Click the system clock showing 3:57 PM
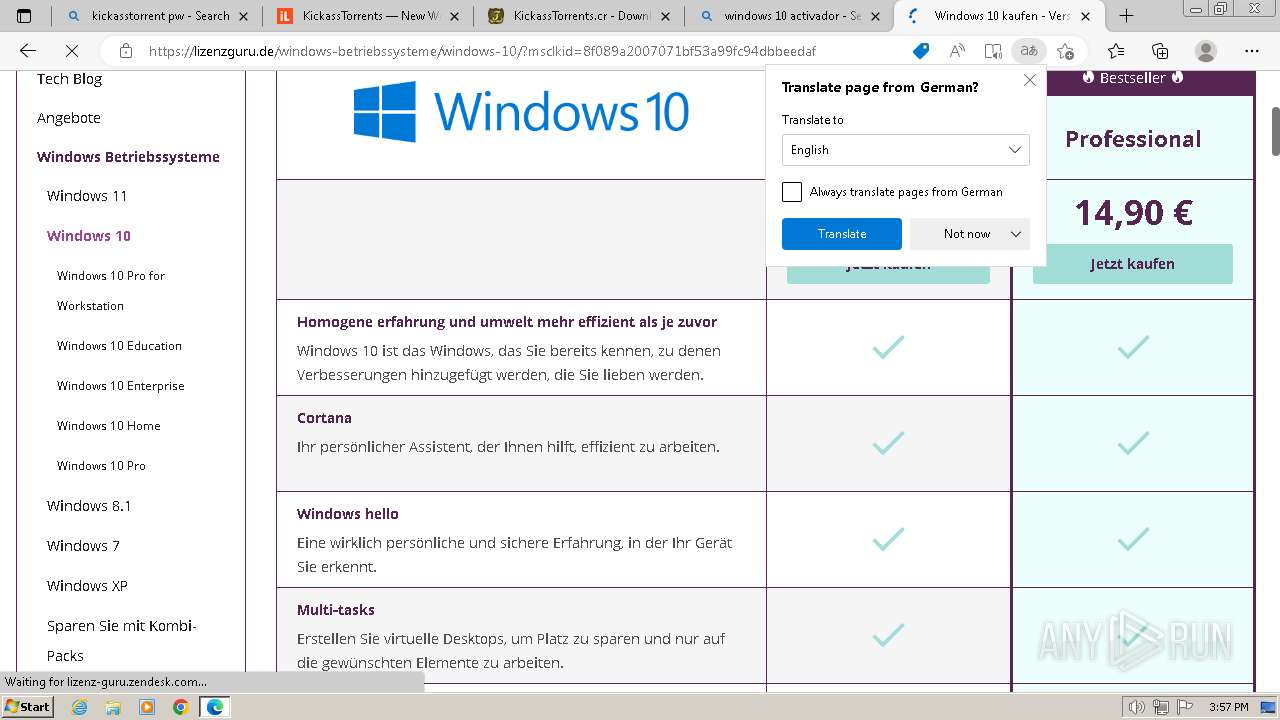1280x720 pixels. (1228, 707)
